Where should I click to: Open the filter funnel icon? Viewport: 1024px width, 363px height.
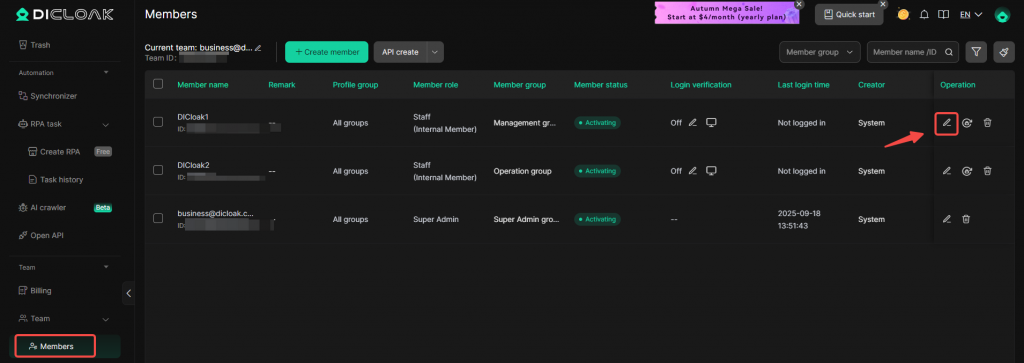coord(976,52)
